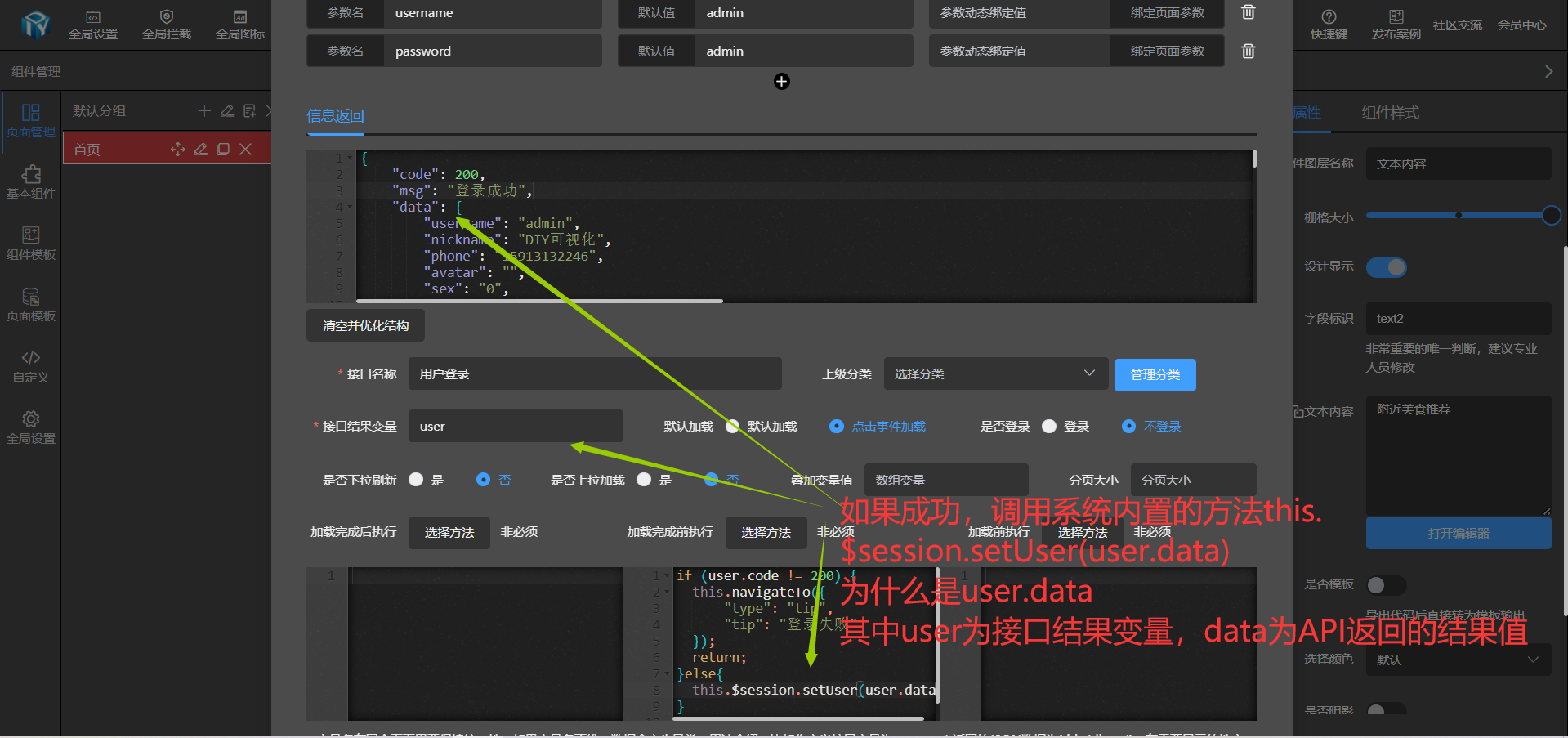Viewport: 1568px width, 738px height.
Task: Delete the 首页 page
Action: (245, 149)
